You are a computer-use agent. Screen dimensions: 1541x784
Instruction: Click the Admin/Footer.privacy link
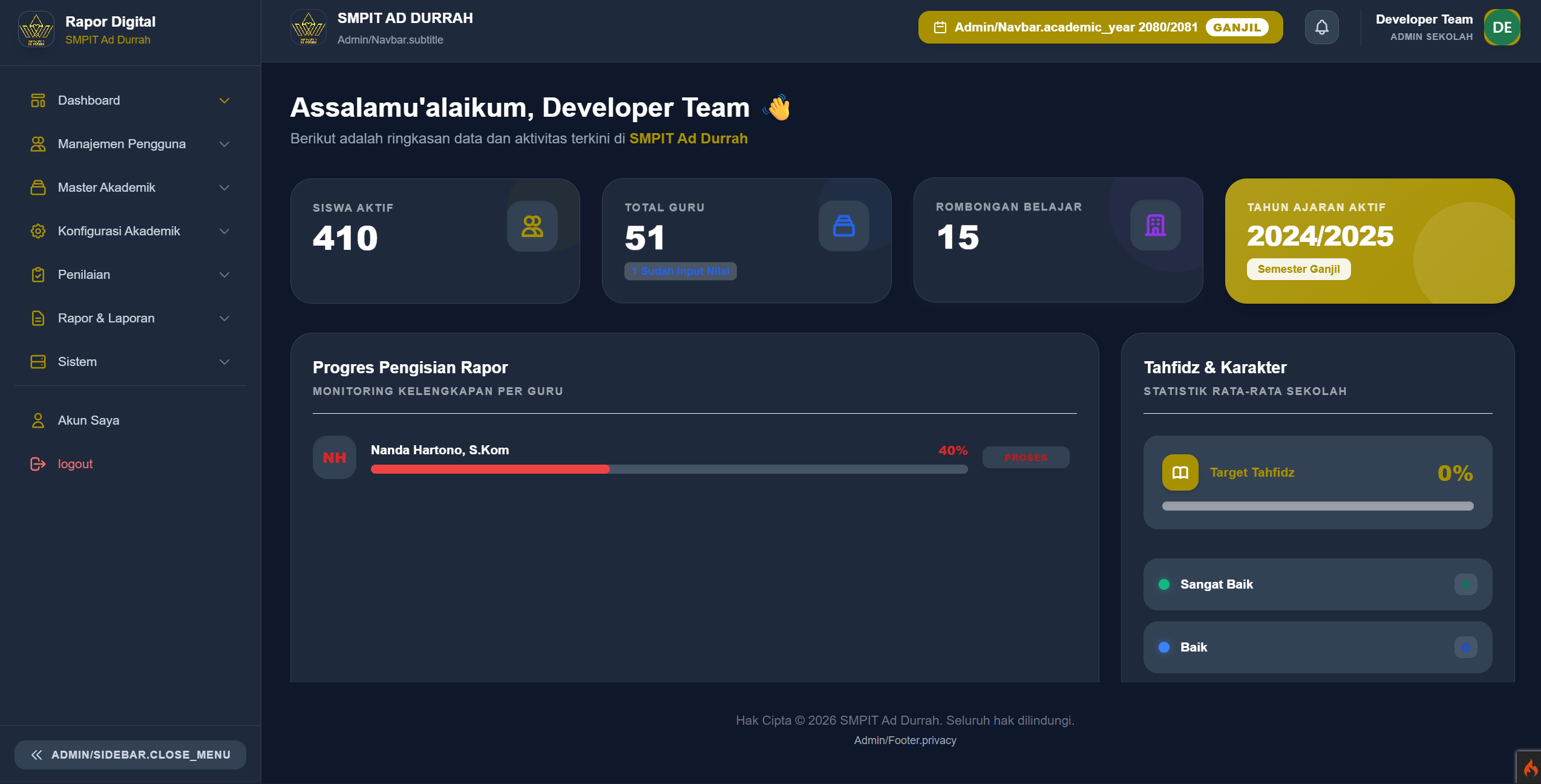(905, 740)
